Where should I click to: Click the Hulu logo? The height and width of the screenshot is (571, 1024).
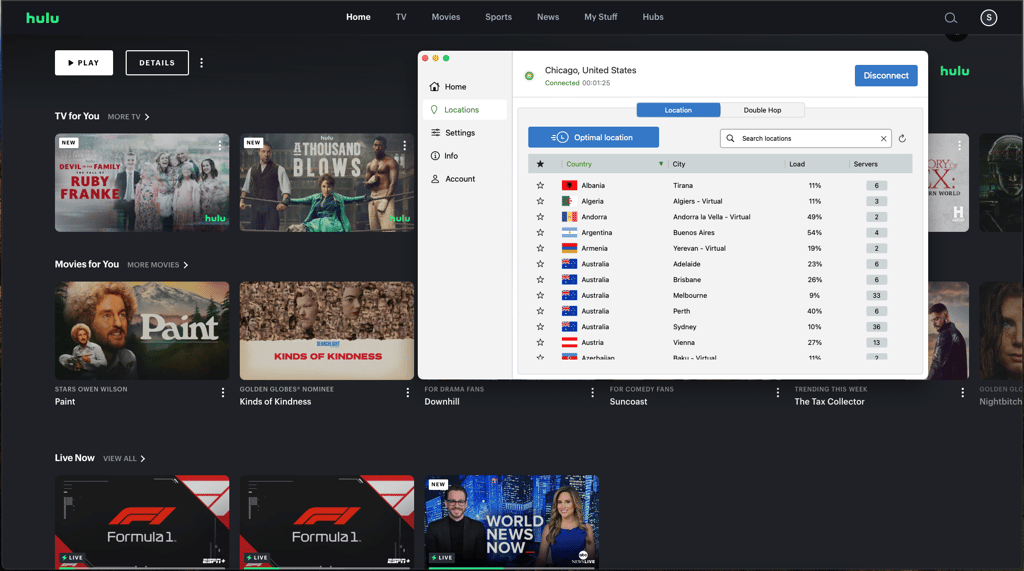click(42, 18)
